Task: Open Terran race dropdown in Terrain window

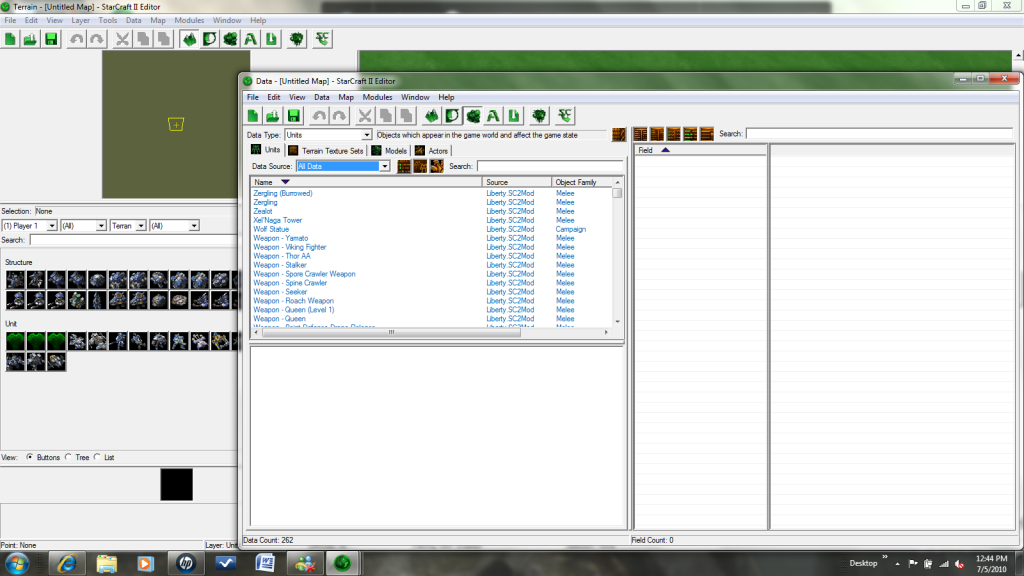Action: click(x=128, y=226)
